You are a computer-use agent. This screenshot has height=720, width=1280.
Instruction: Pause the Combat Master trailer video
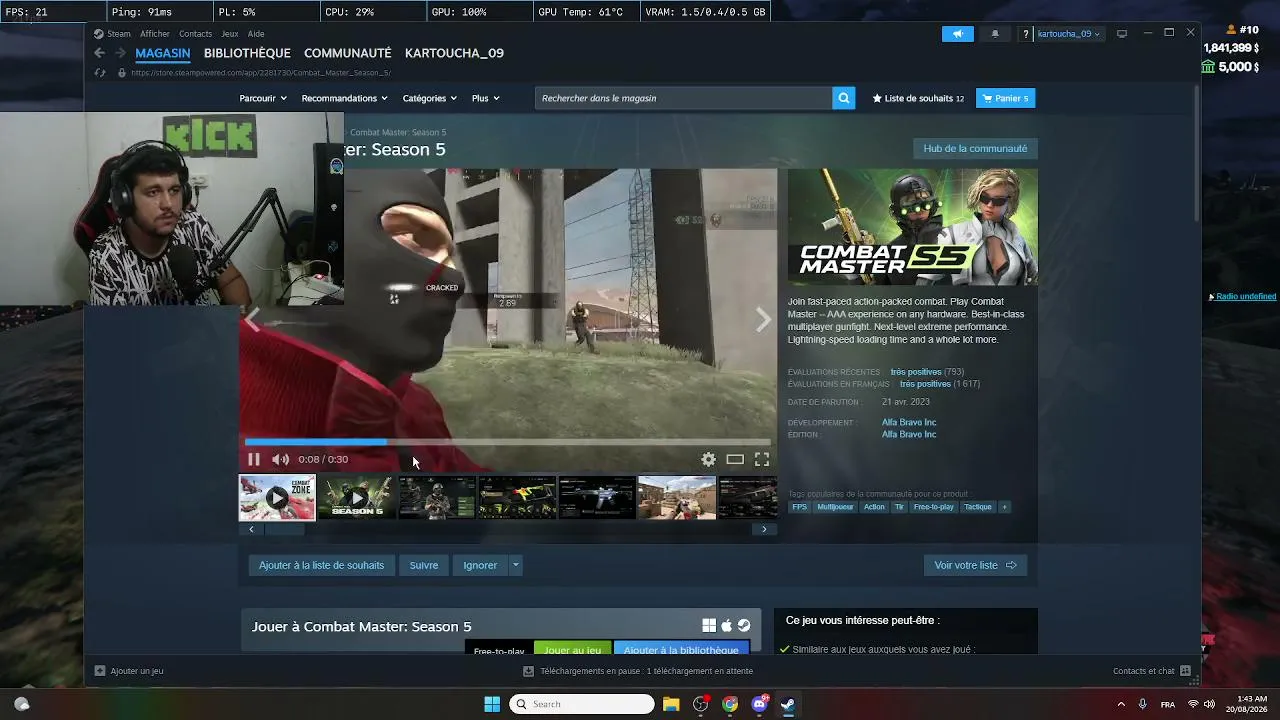[x=254, y=459]
